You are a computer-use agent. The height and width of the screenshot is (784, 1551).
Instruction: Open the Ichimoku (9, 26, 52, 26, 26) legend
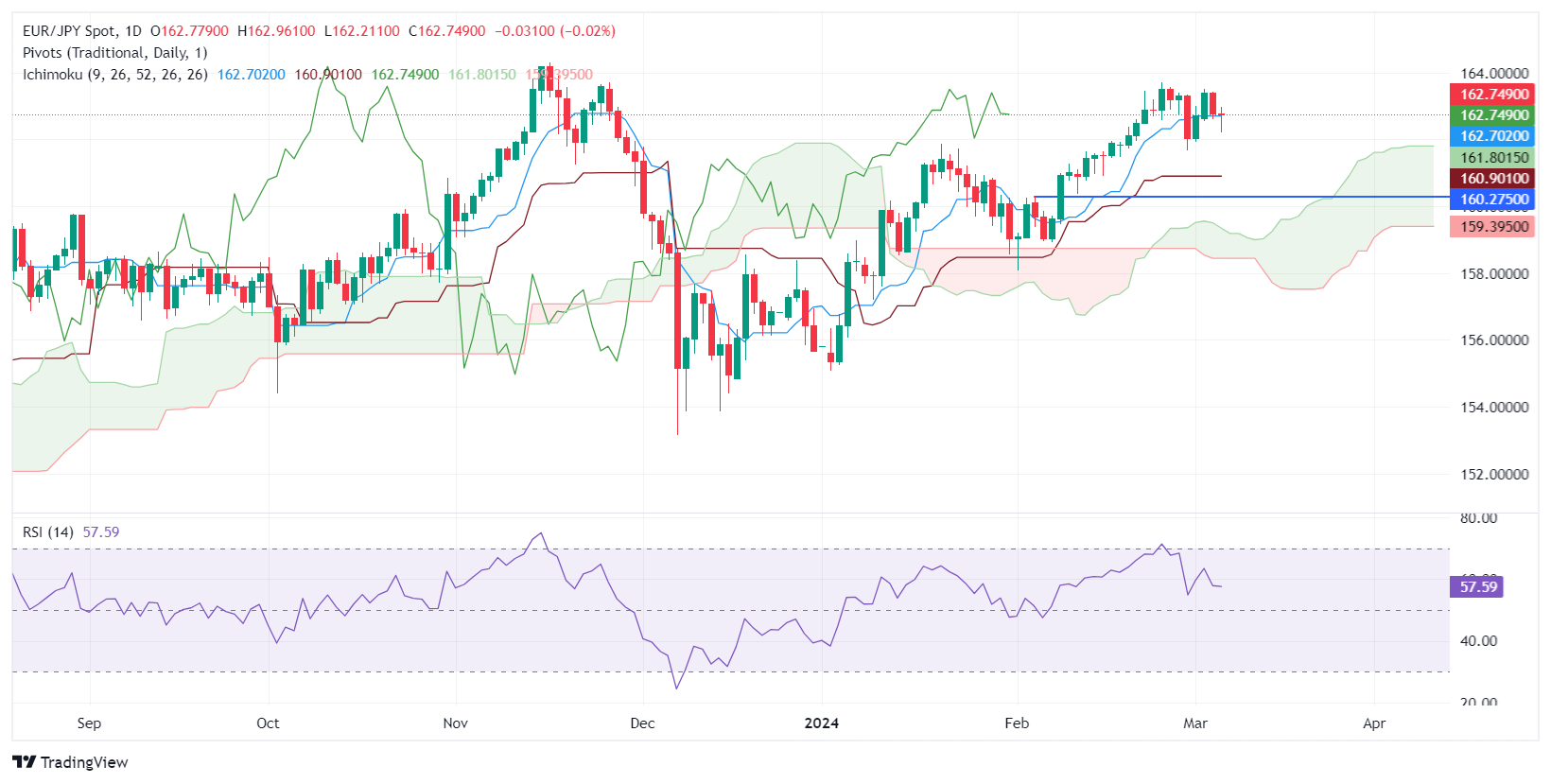tap(114, 75)
